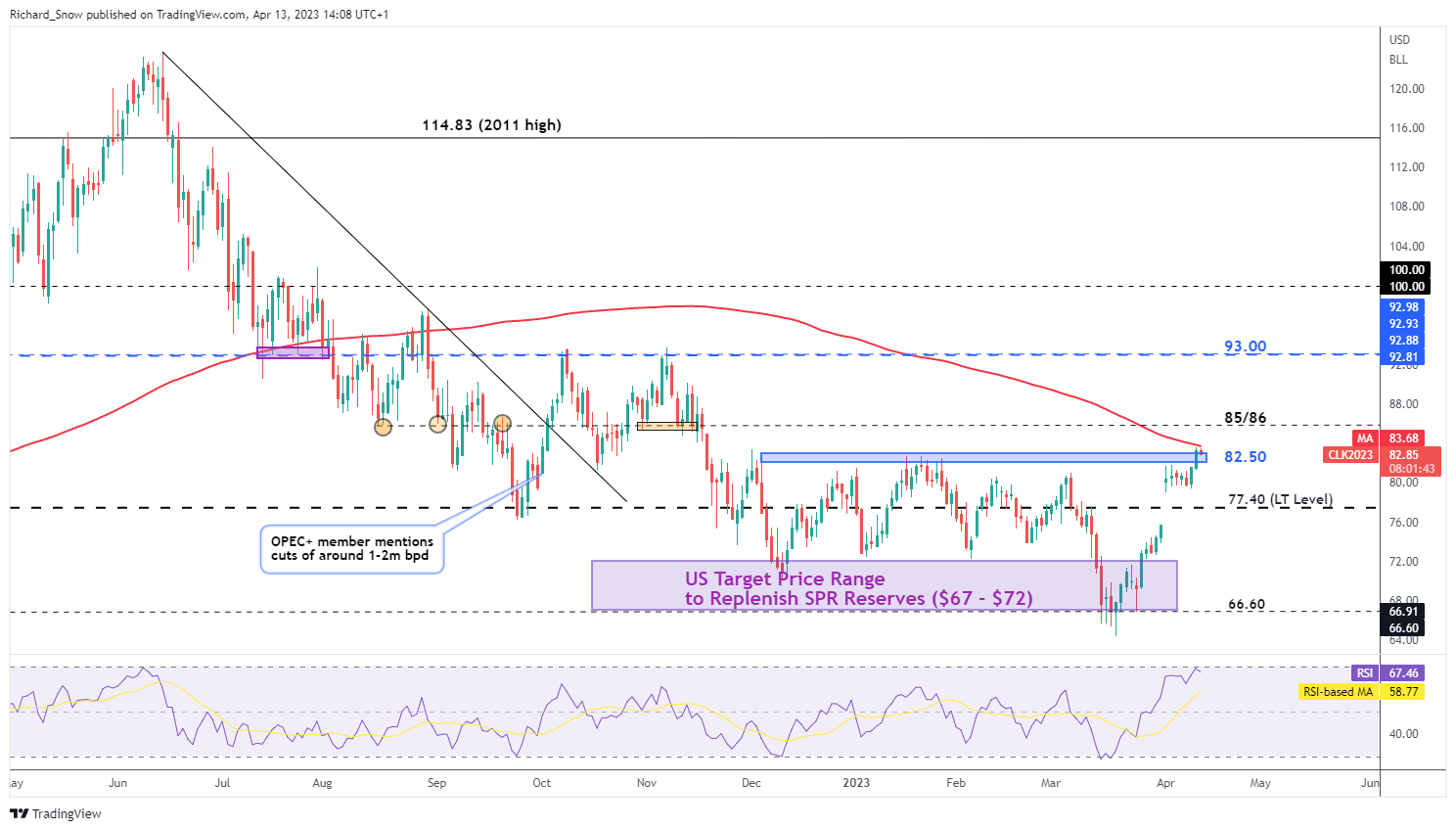The width and height of the screenshot is (1456, 831).
Task: Select the OPEC+ member cuts callout box
Action: [x=351, y=549]
